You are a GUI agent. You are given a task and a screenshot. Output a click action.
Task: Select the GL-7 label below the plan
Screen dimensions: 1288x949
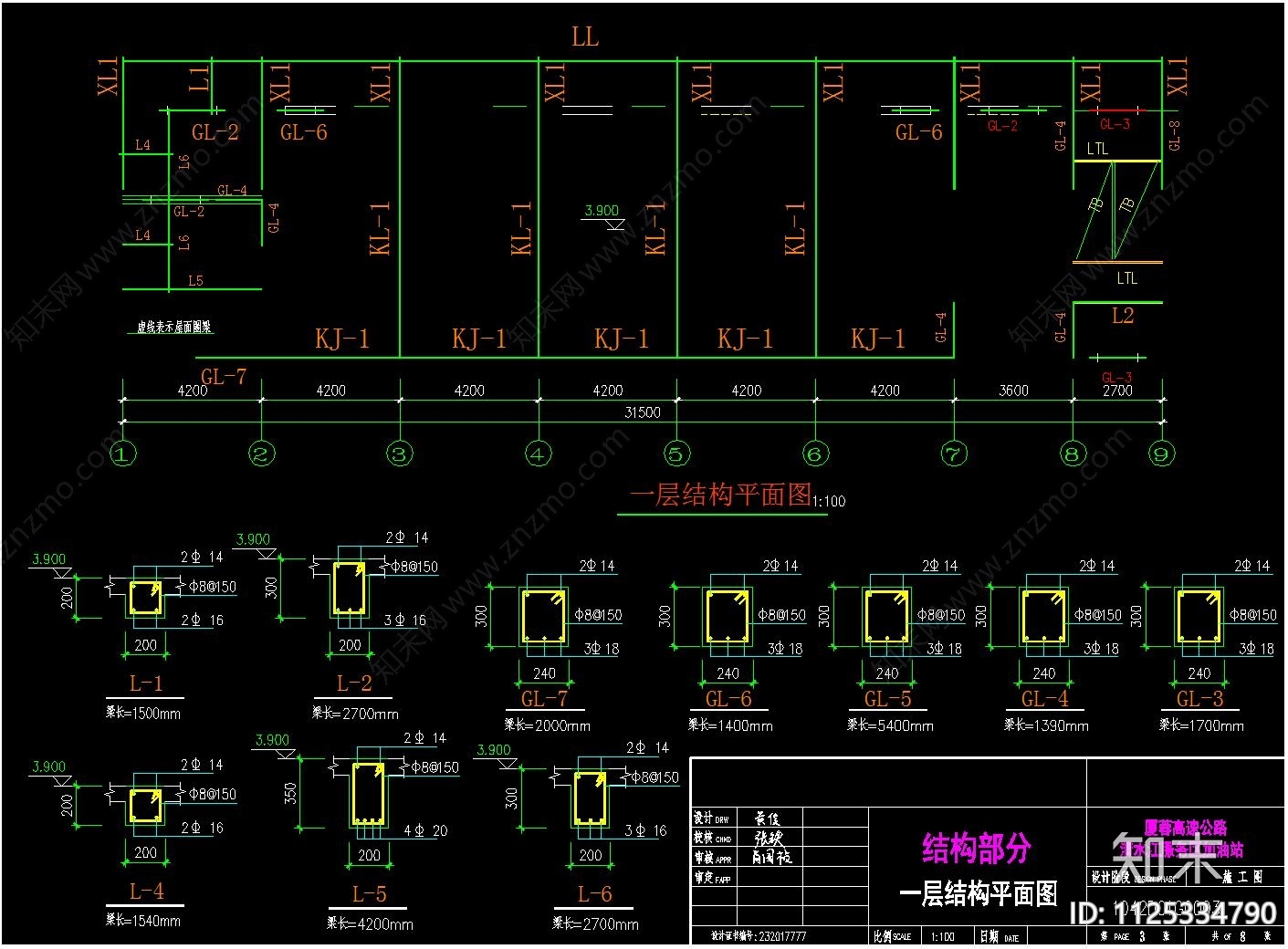pyautogui.click(x=224, y=376)
